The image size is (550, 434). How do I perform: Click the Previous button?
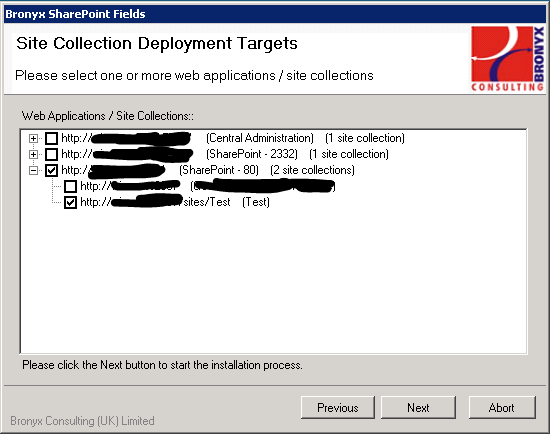(x=338, y=408)
